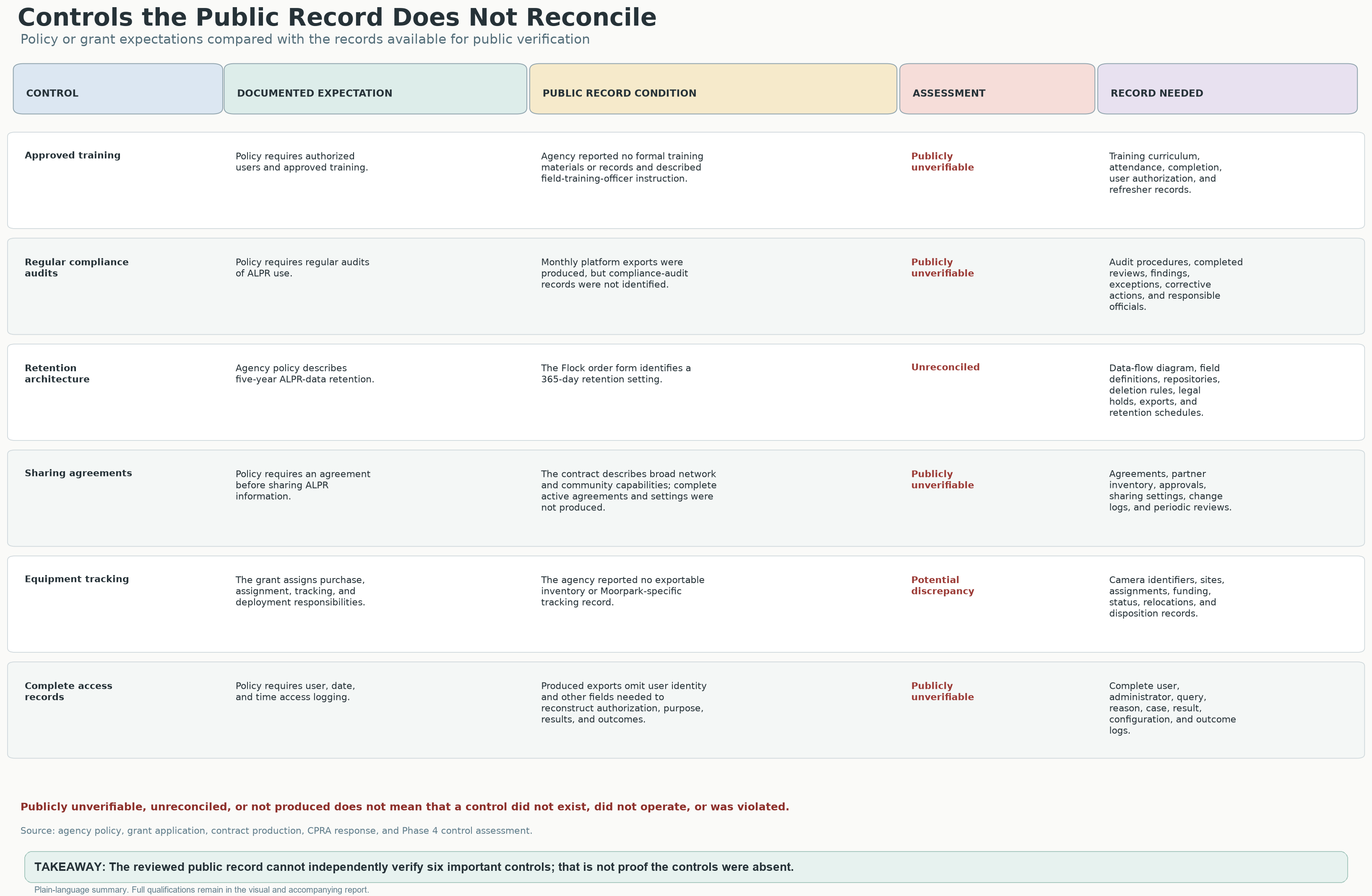Click 'Publicly unverifiable' in Complete access records row
The width and height of the screenshot is (1372, 896).
942,691
